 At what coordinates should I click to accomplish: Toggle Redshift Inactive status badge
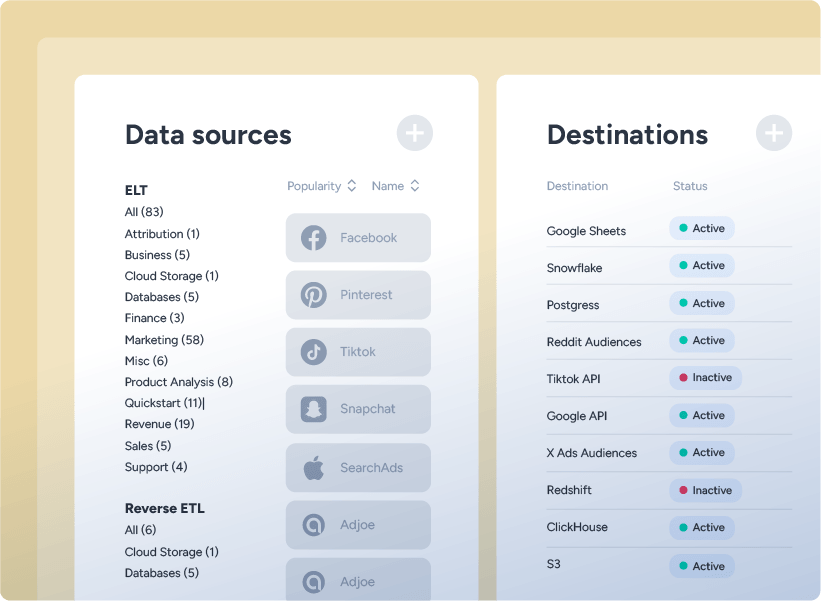click(x=705, y=491)
